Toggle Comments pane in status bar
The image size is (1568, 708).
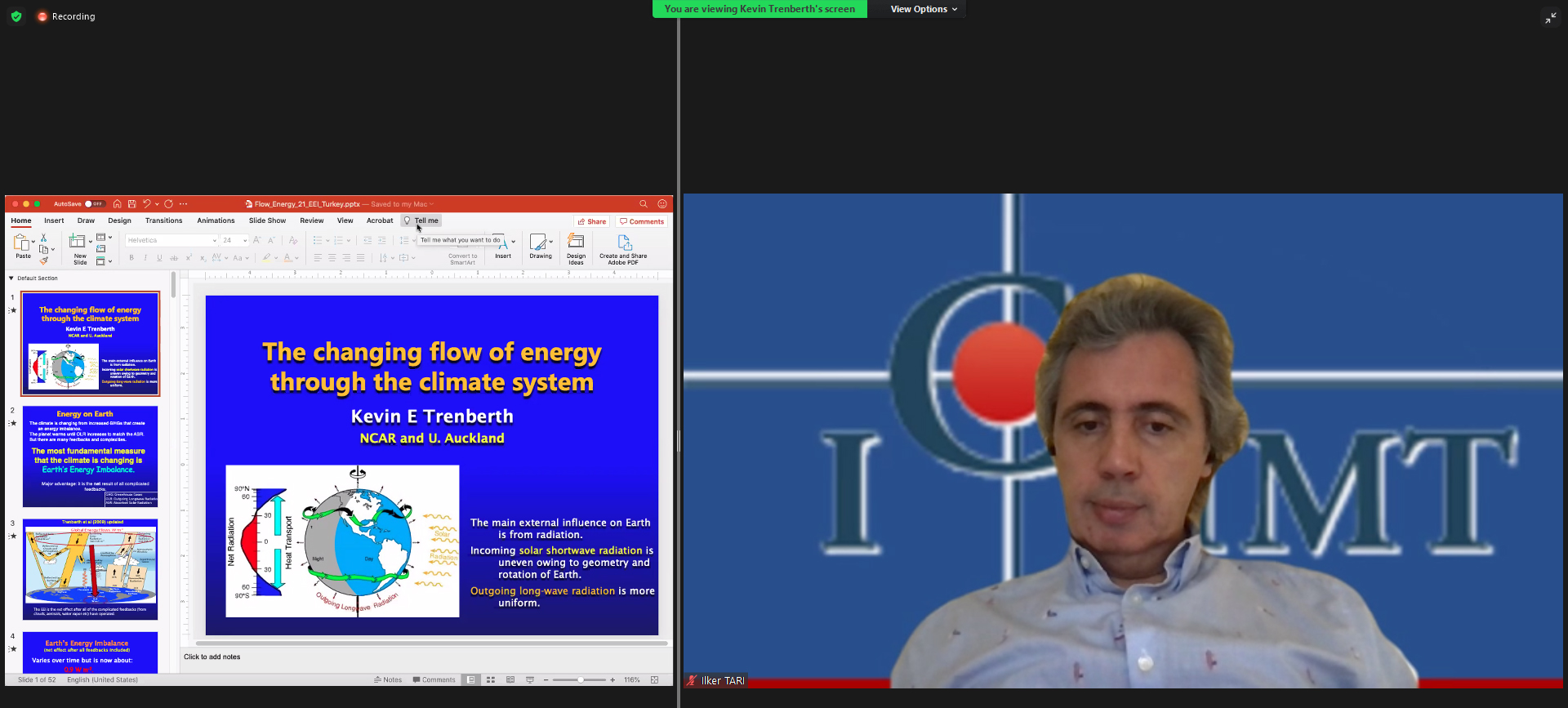(434, 679)
